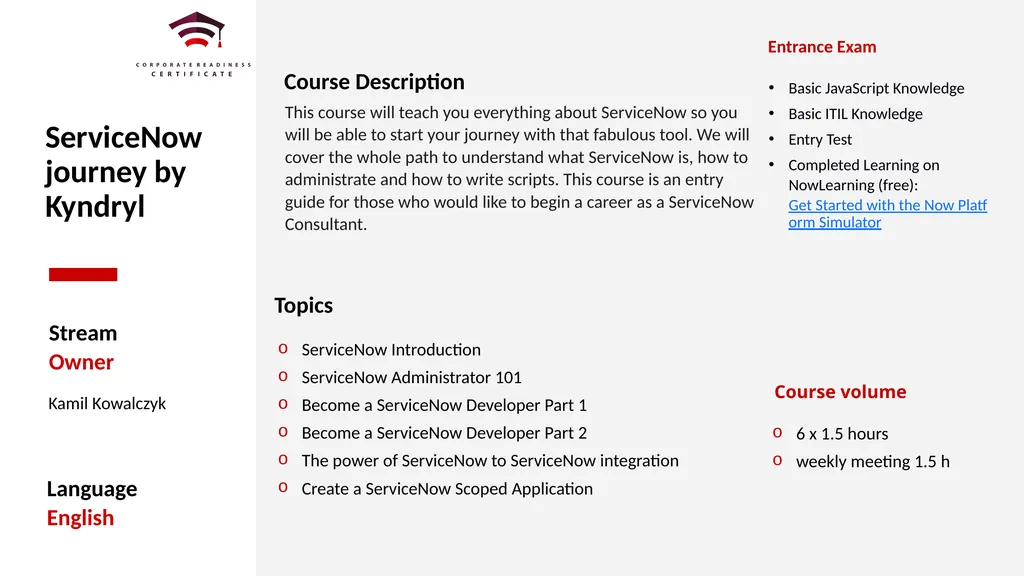This screenshot has height=576, width=1024.
Task: Click Become a ServiceNow Developer Part 2
Action: 444,433
